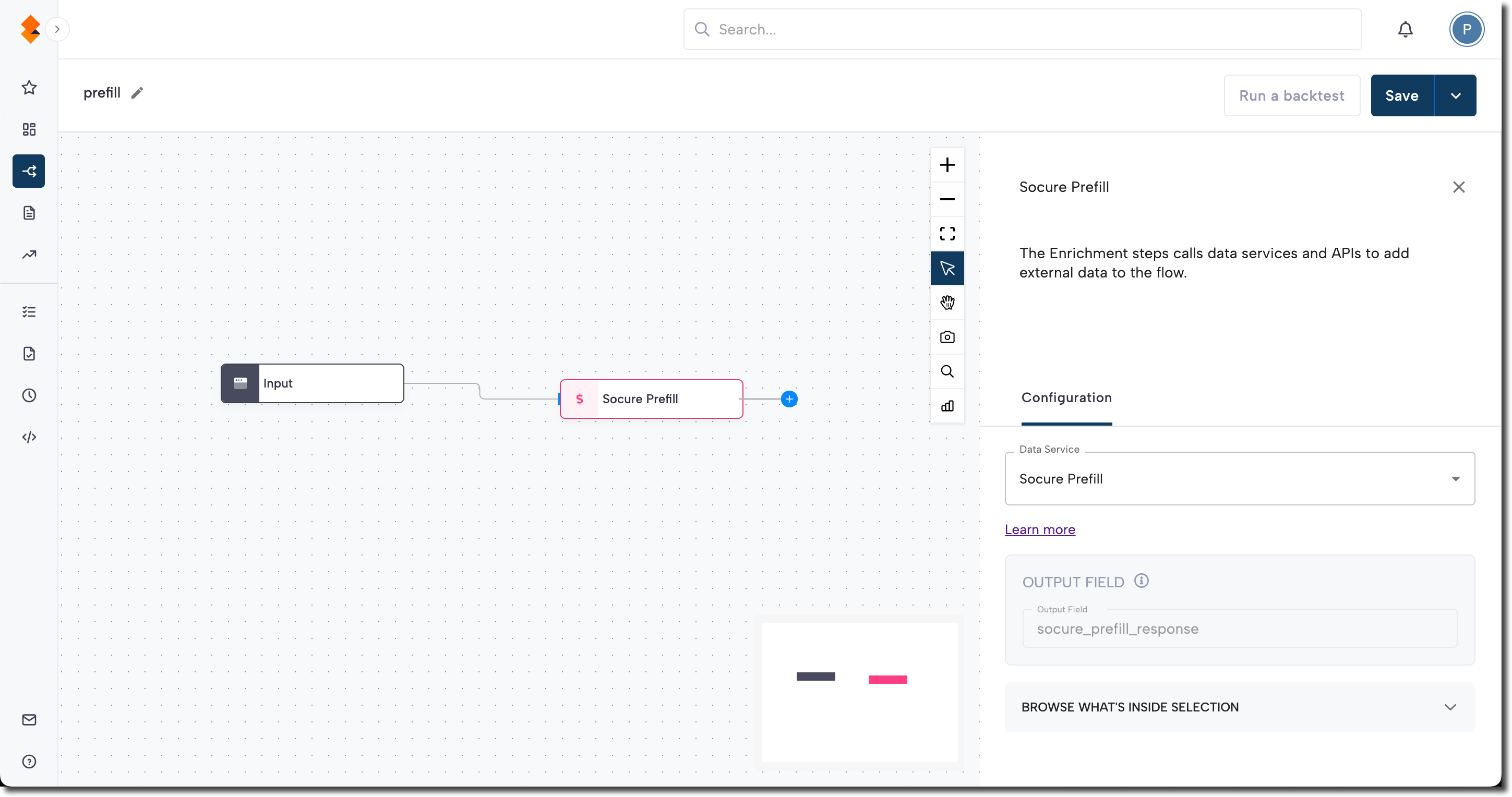Image resolution: width=1512 pixels, height=797 pixels.
Task: Click Run a backtest button
Action: click(x=1291, y=95)
